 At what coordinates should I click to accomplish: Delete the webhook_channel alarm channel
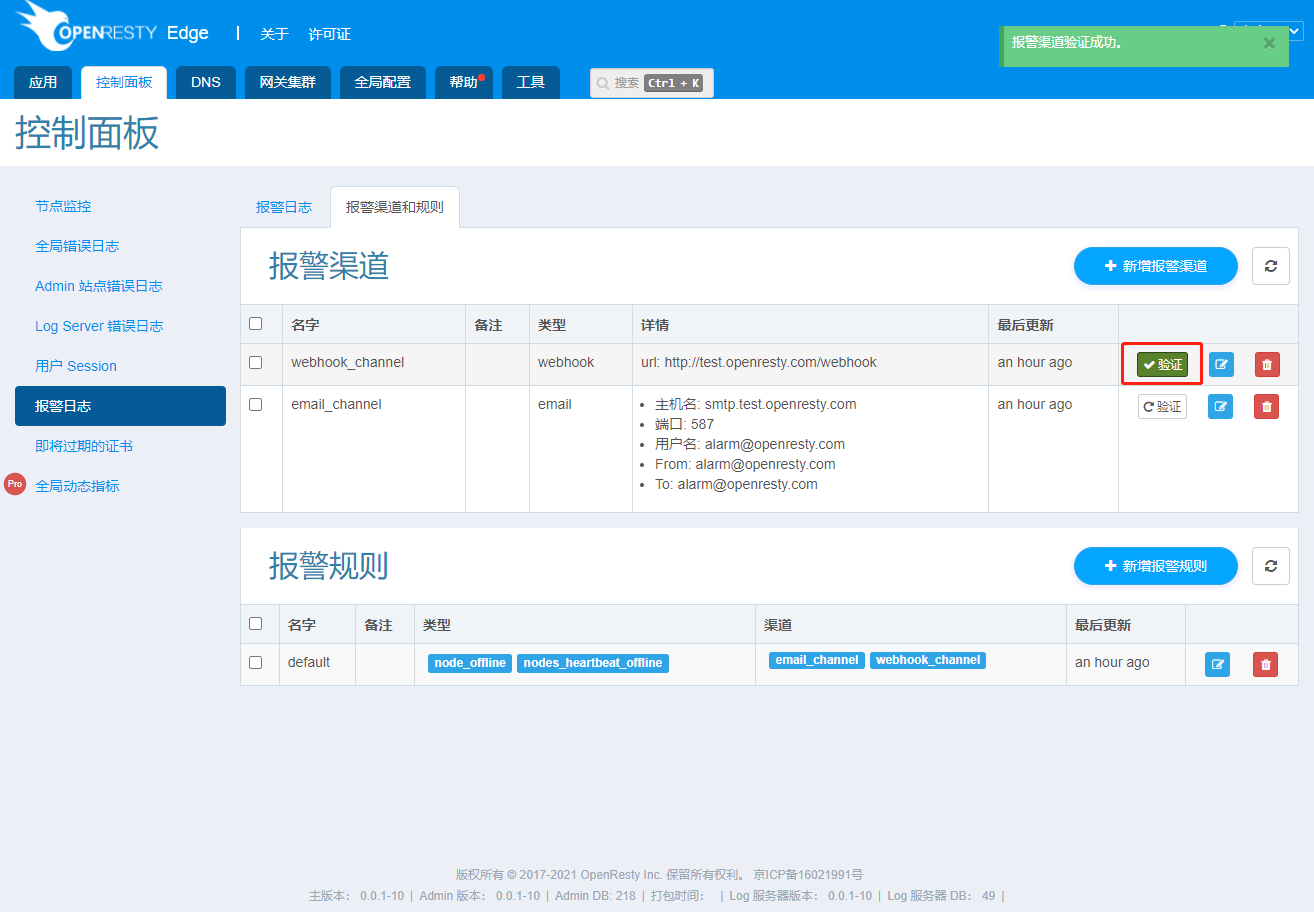[1267, 364]
